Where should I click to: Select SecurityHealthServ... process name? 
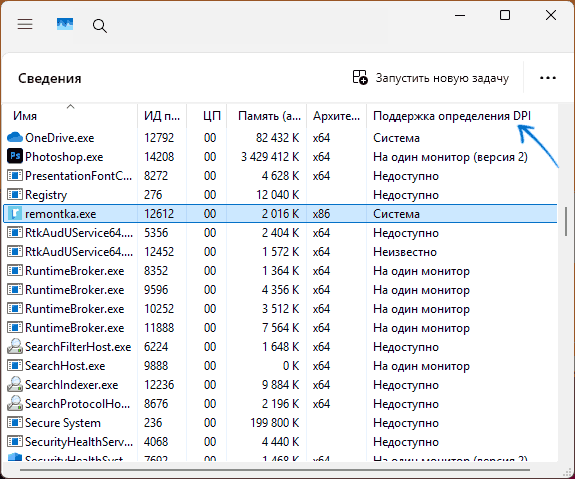(x=79, y=442)
